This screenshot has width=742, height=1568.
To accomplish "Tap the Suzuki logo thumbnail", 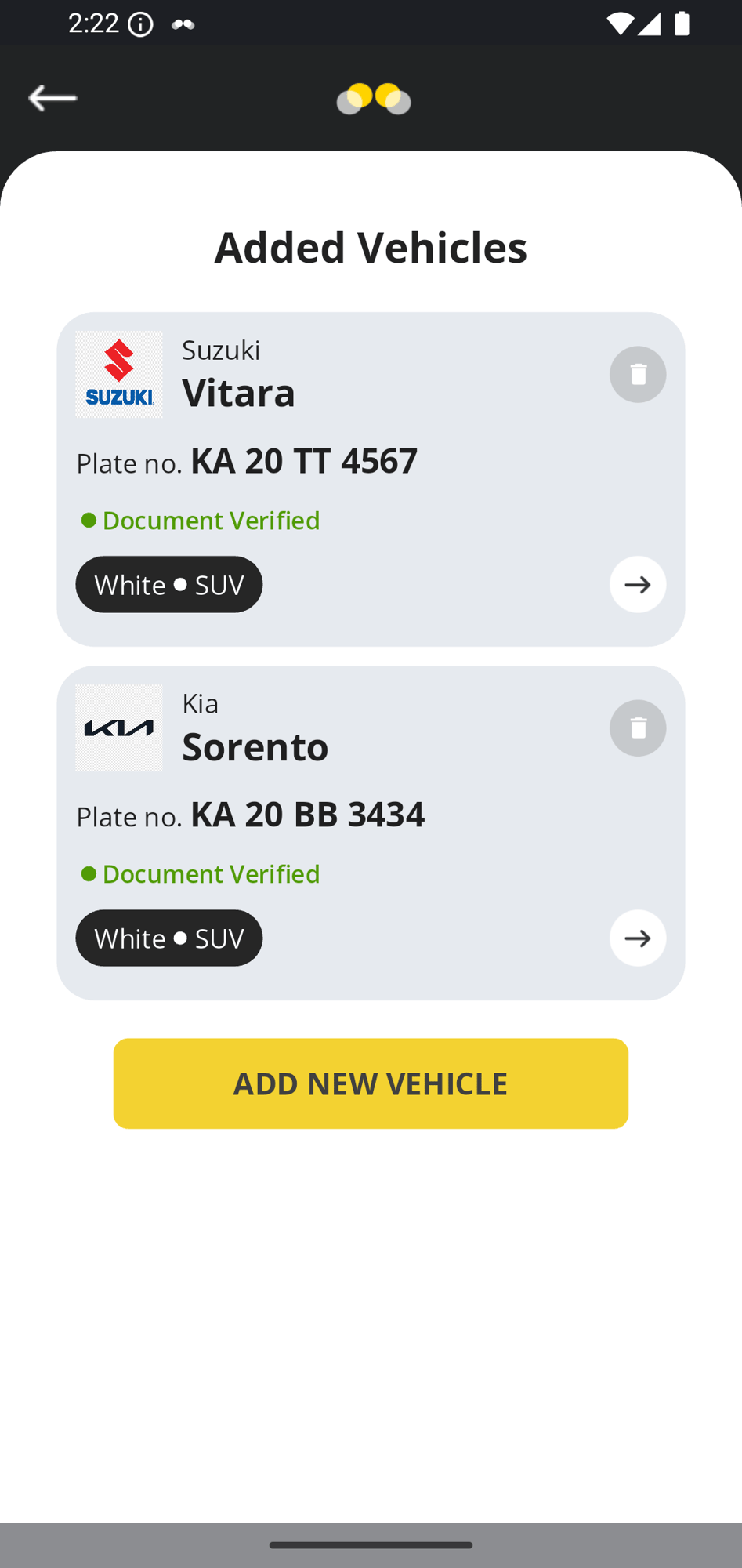I will point(119,375).
